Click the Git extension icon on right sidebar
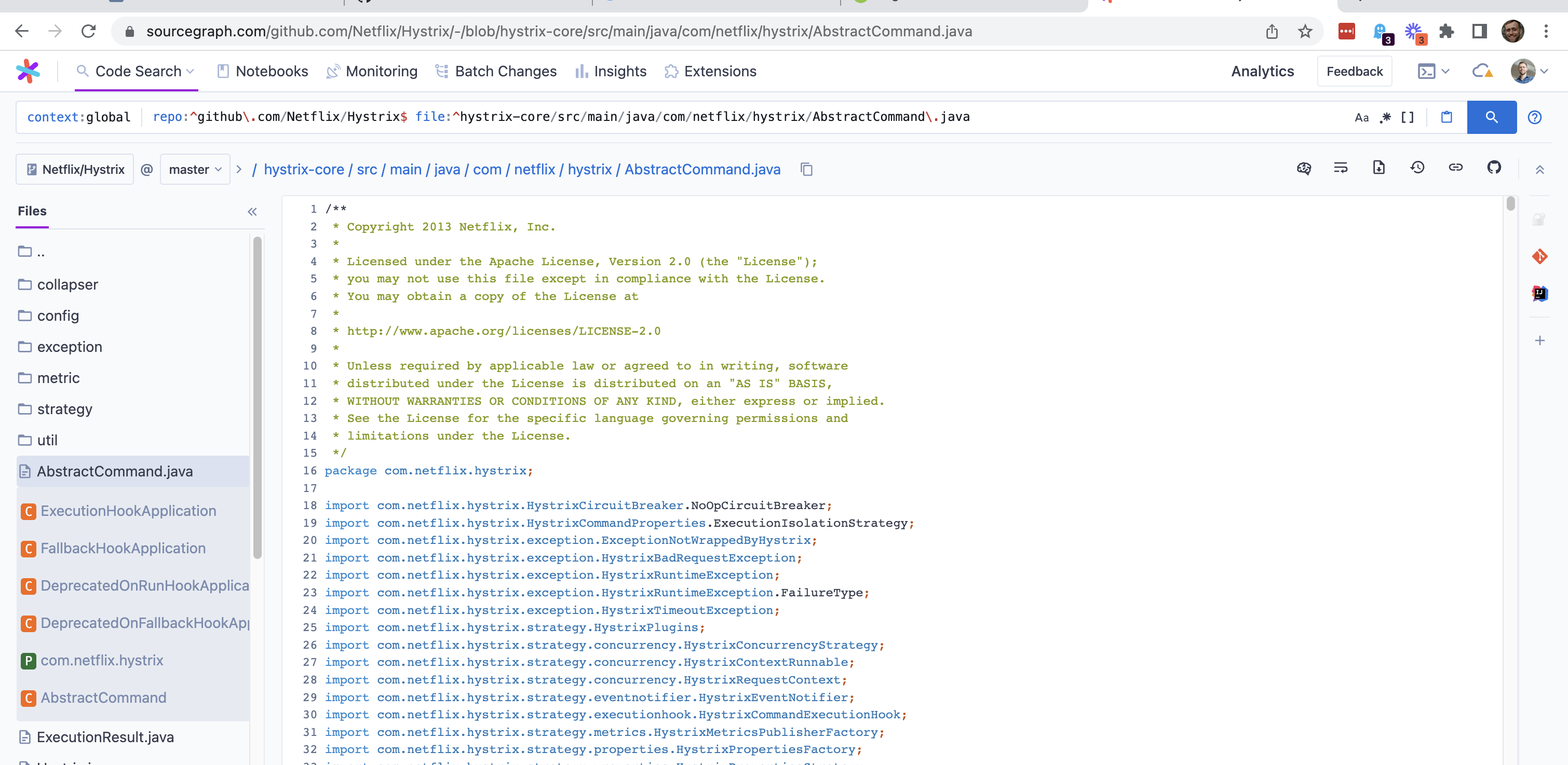 tap(1540, 256)
